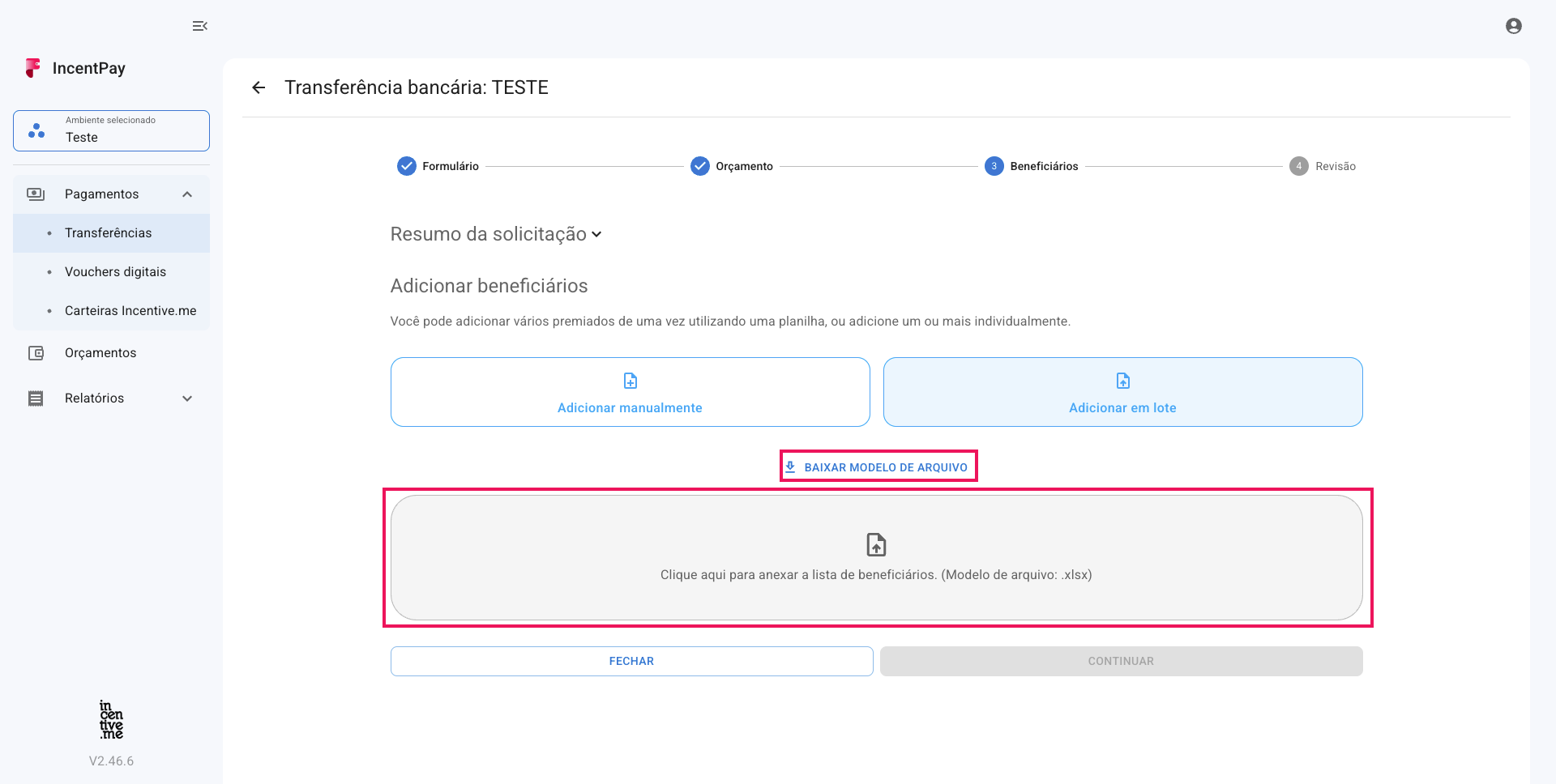The image size is (1556, 784).
Task: Click the upload document icon in the drop area
Action: 876,544
